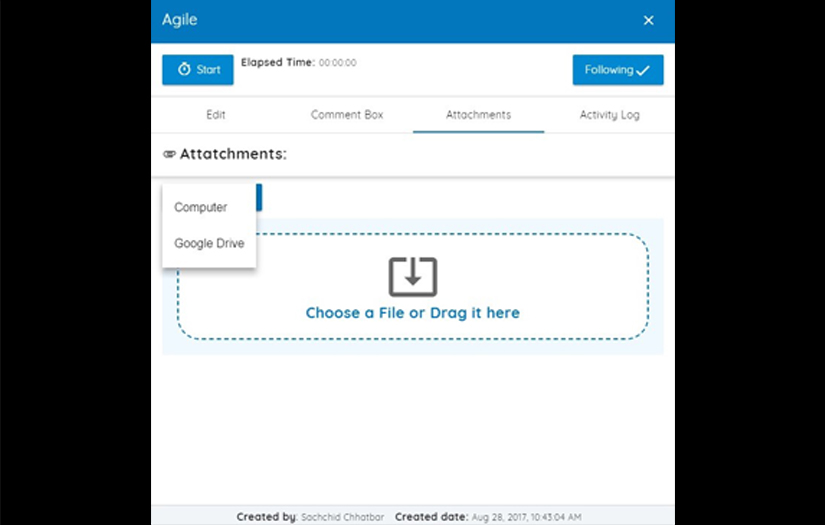Select the Attachments tab
Viewport: 825px width, 525px height.
[478, 115]
